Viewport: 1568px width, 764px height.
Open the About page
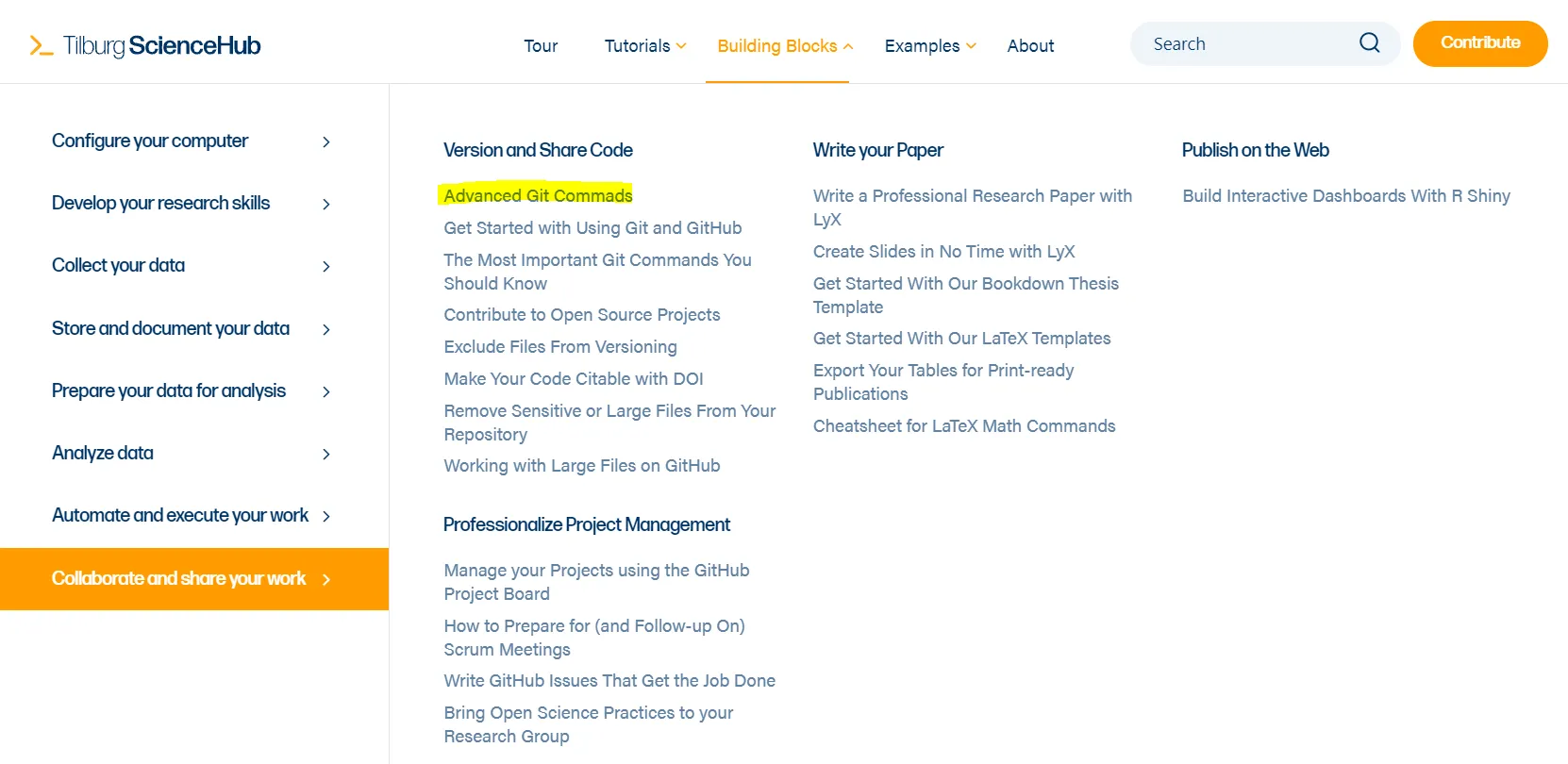click(1030, 46)
